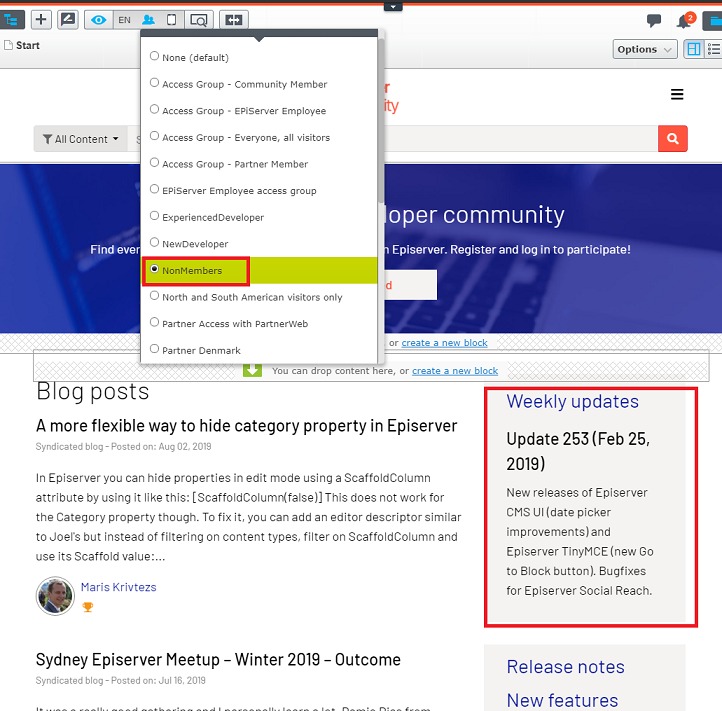Toggle the eye preview mode icon
This screenshot has width=722, height=711.
[98, 19]
